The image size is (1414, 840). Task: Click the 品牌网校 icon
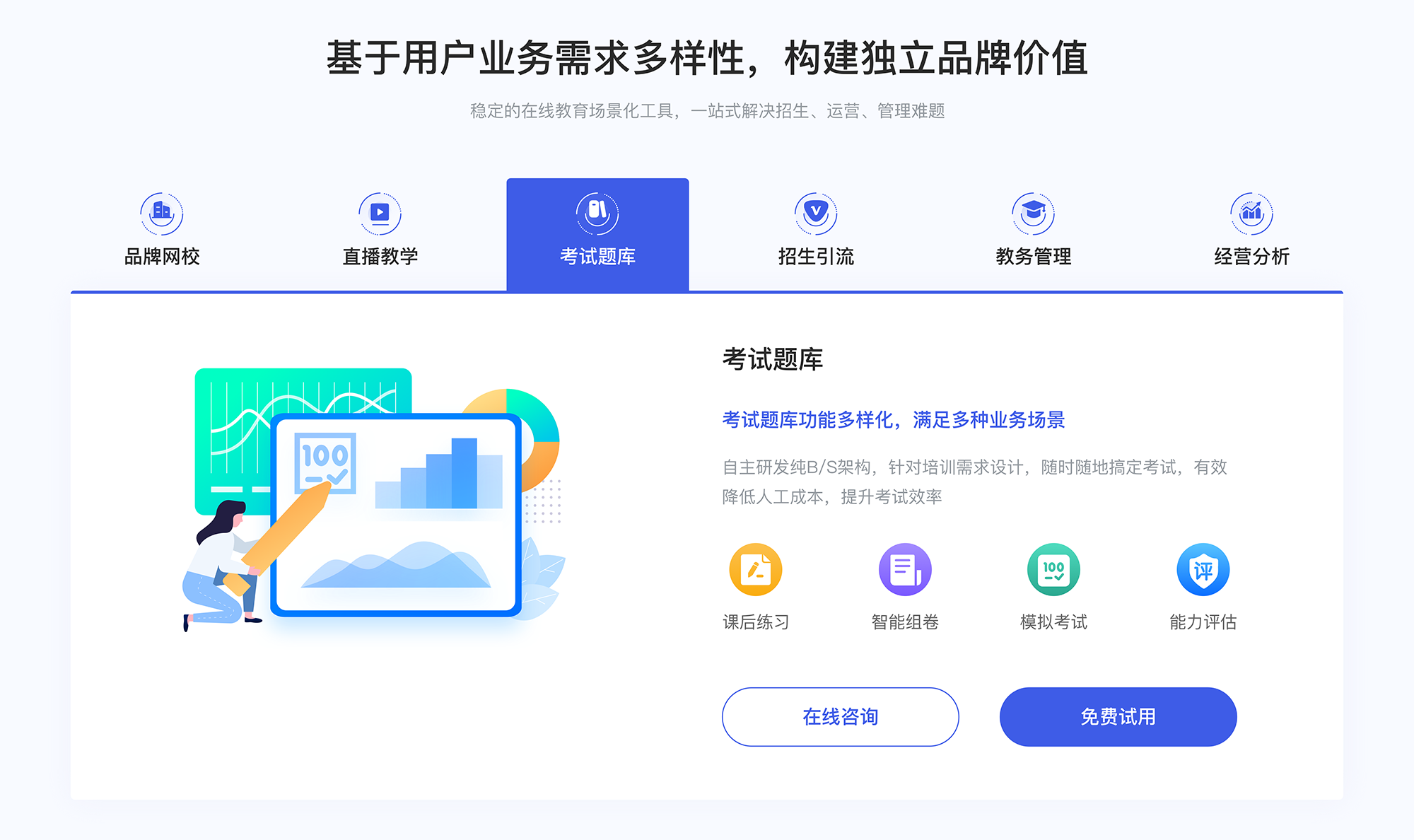(160, 211)
